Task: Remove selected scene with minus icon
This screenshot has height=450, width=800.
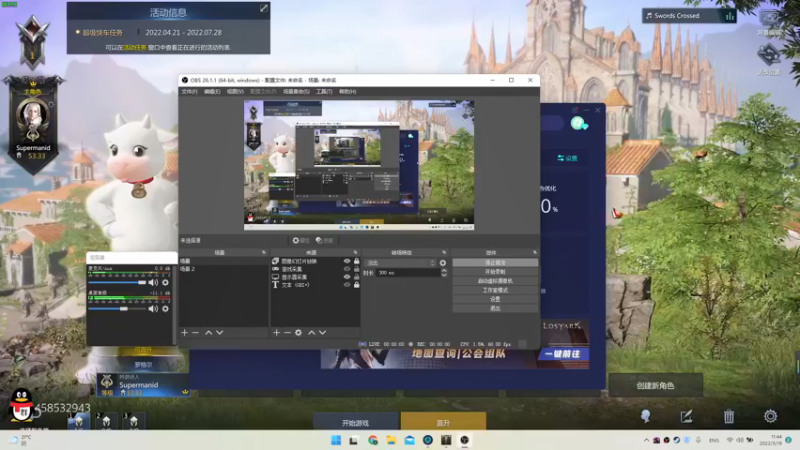Action: coord(195,333)
